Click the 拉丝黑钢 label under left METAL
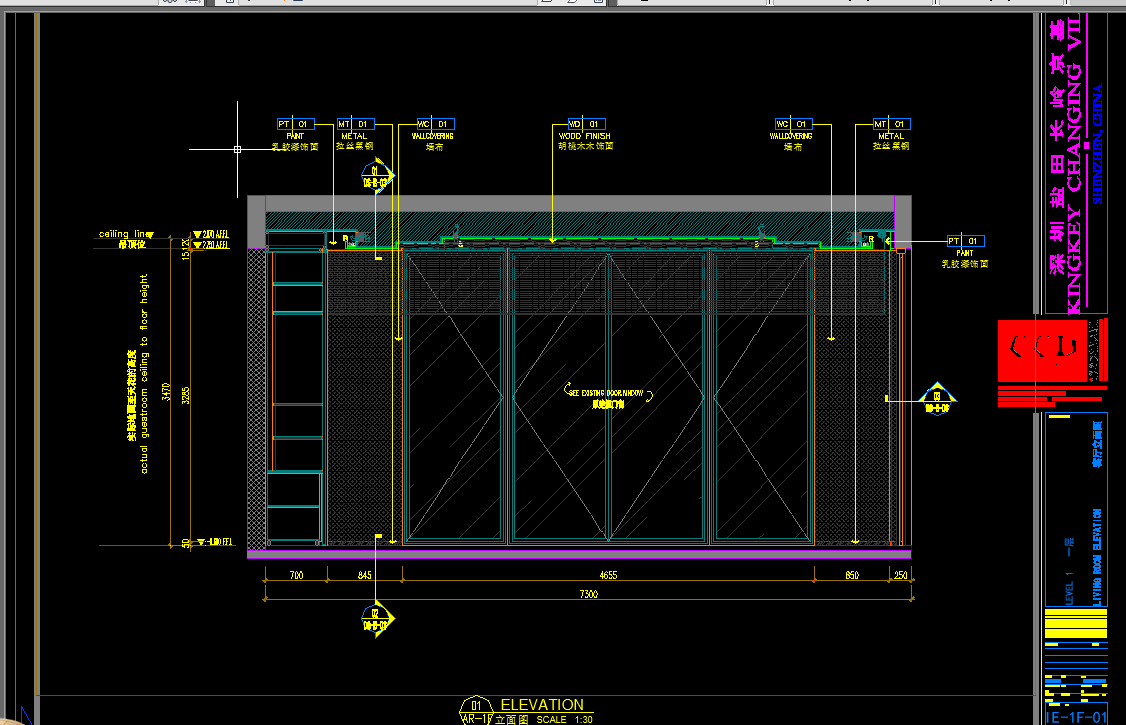 [354, 146]
